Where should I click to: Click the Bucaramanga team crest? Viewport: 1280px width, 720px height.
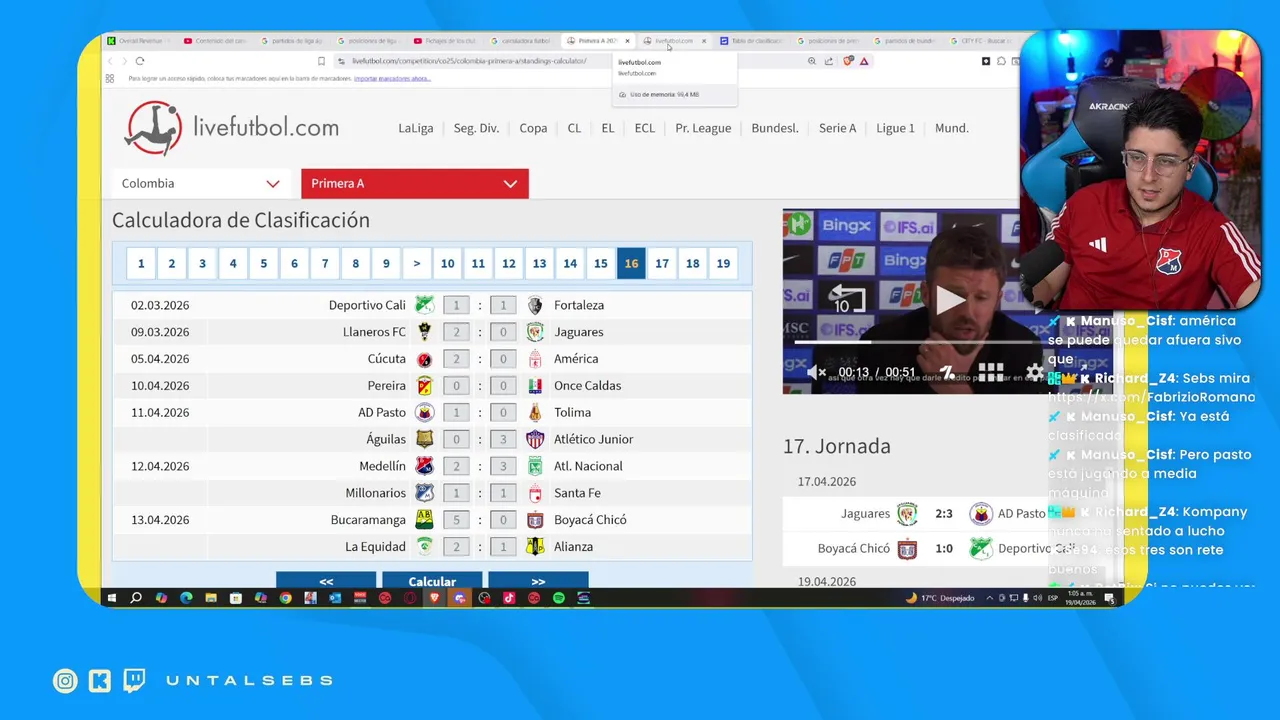(x=424, y=520)
